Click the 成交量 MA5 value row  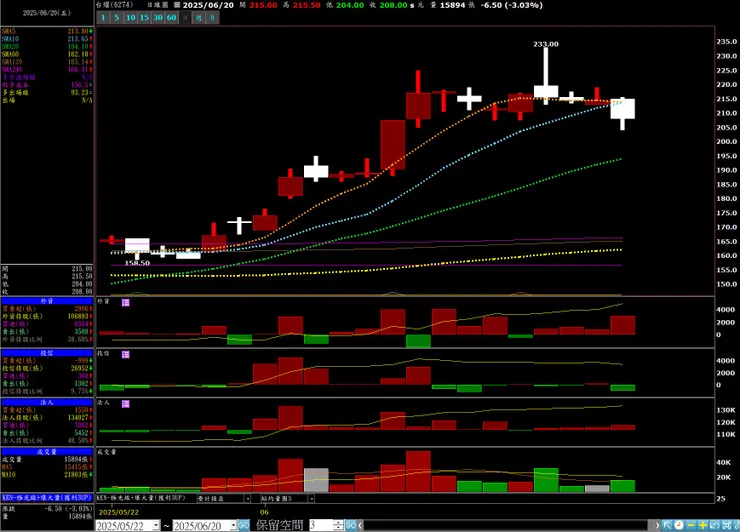click(47, 467)
